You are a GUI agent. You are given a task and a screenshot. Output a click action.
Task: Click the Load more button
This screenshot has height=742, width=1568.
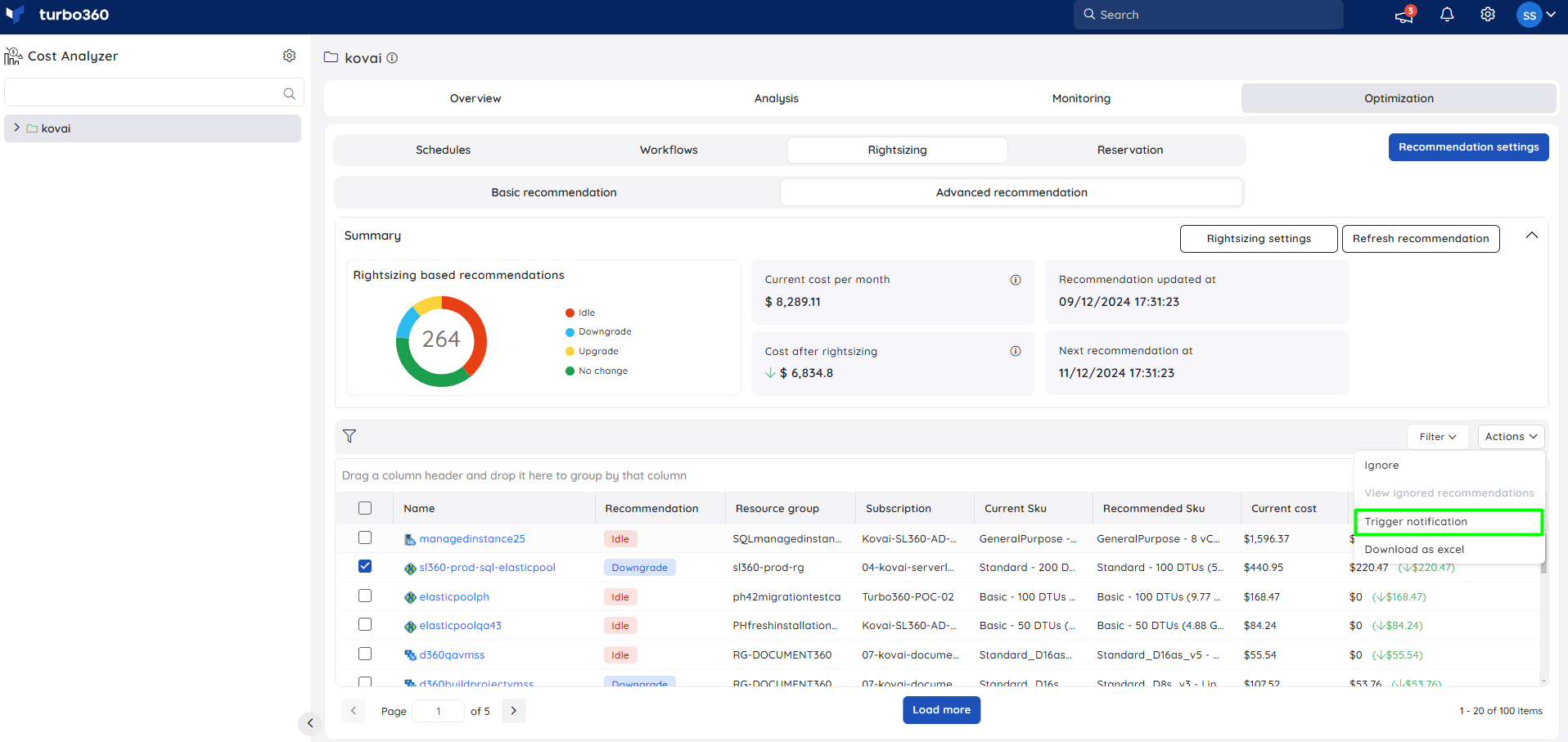click(941, 710)
